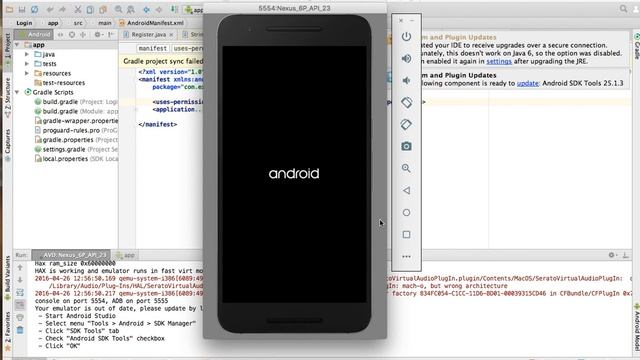Tap the emulator Overview square button
Viewport: 640px width, 360px height.
(x=406, y=234)
